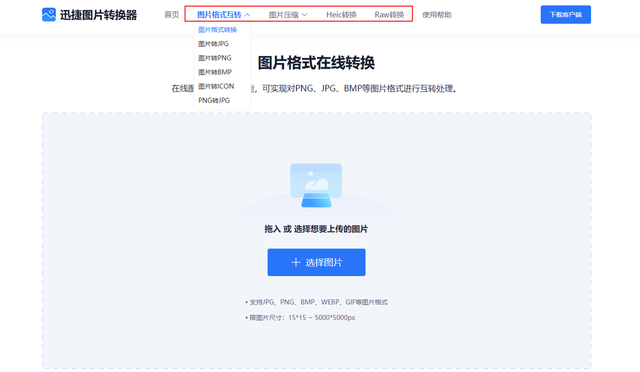Click the image upload illustration icon
The width and height of the screenshot is (640, 372).
pyautogui.click(x=316, y=185)
